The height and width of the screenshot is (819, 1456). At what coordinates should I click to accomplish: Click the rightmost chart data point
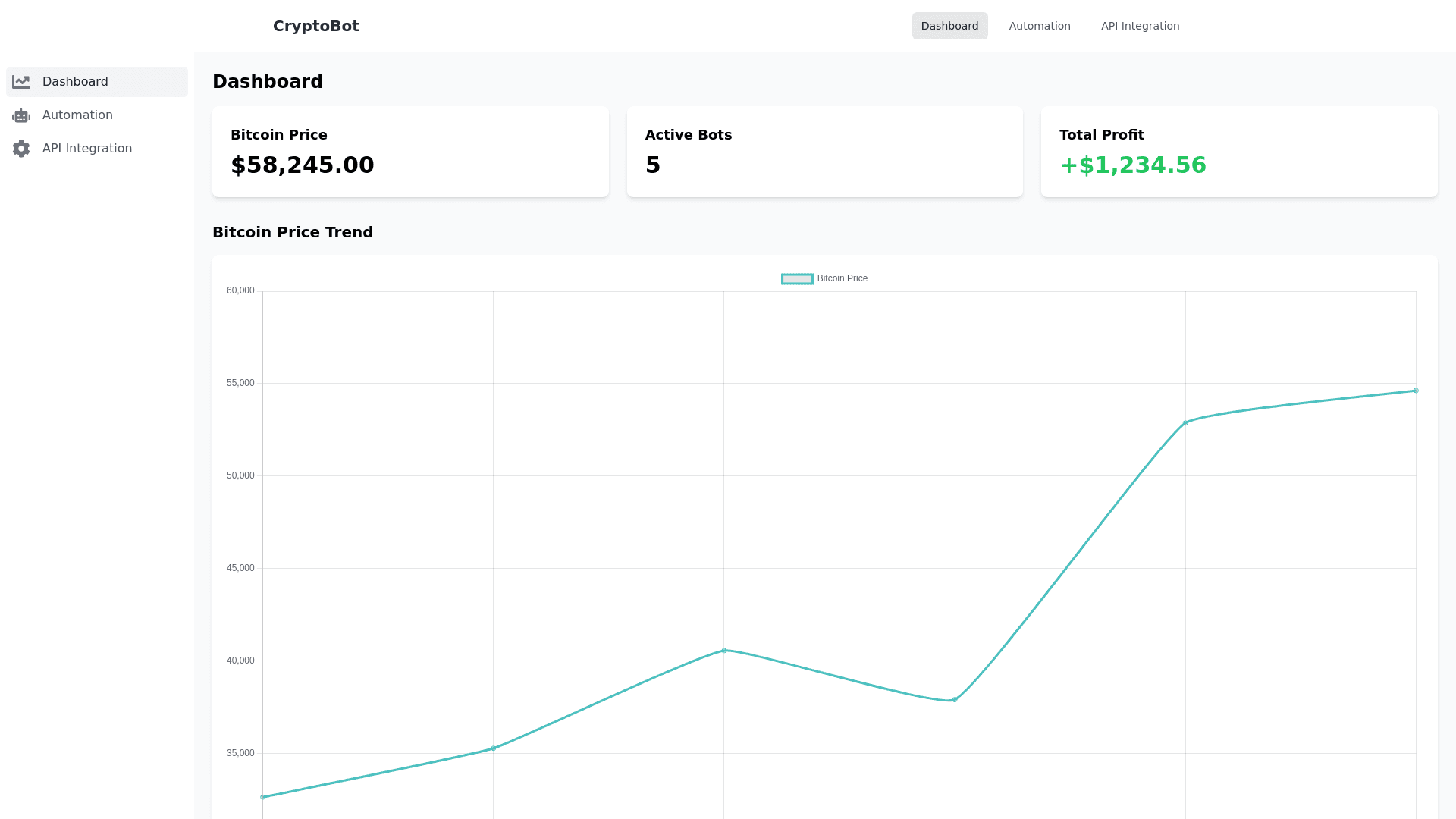(1415, 391)
